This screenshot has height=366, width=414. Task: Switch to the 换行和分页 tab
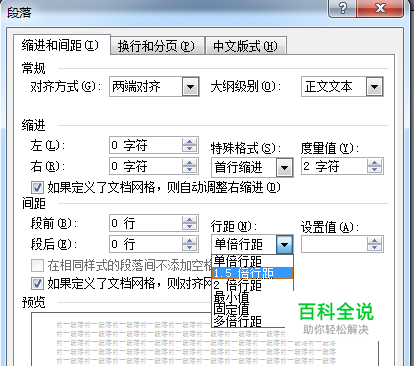(x=157, y=46)
